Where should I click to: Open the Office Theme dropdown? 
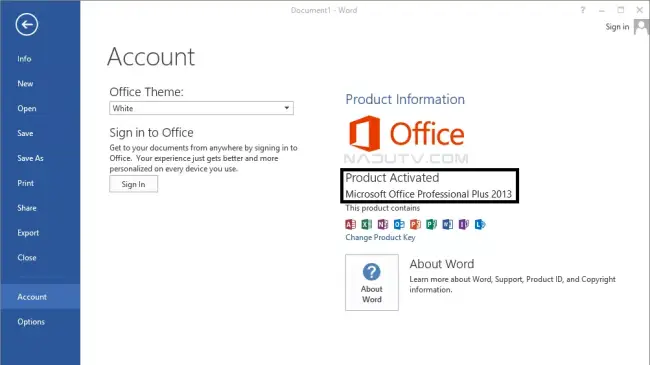pos(201,108)
